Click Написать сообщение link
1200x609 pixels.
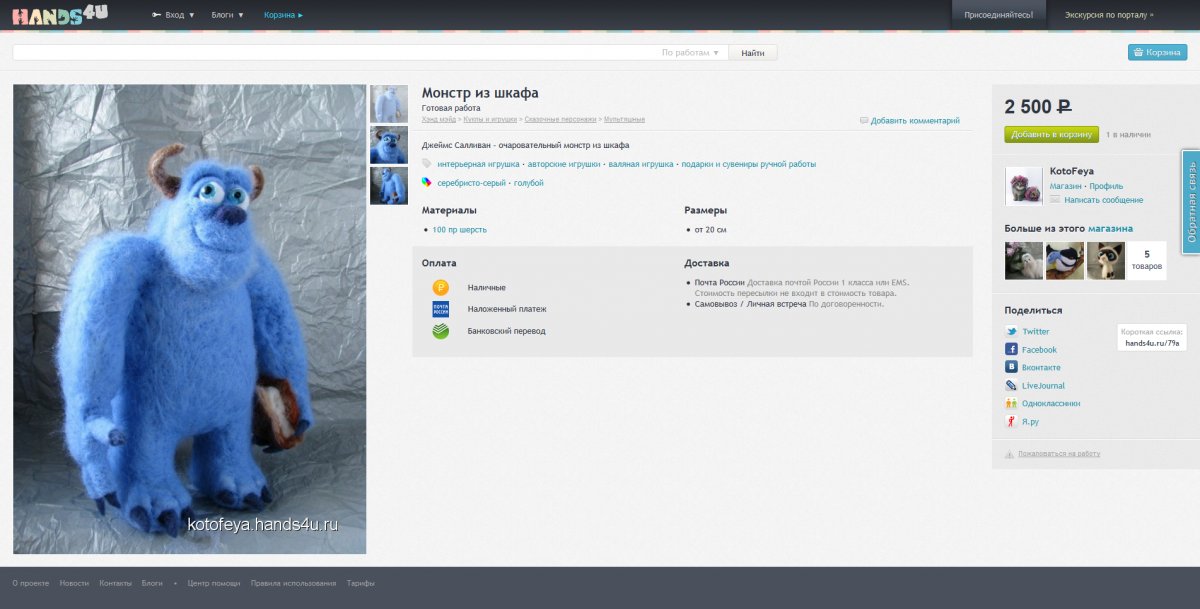(1104, 200)
